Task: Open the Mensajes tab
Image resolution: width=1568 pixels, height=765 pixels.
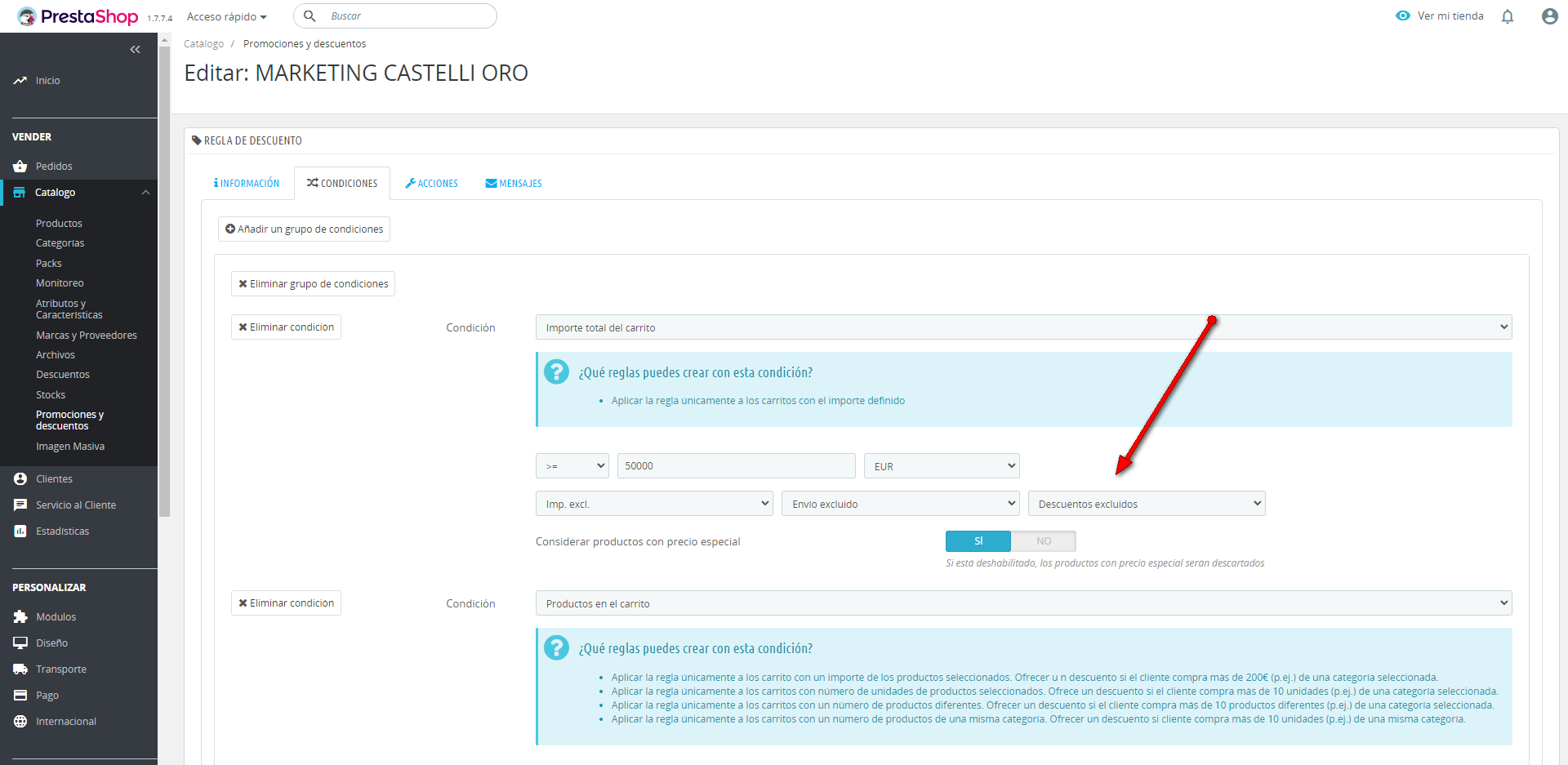Action: [x=514, y=184]
